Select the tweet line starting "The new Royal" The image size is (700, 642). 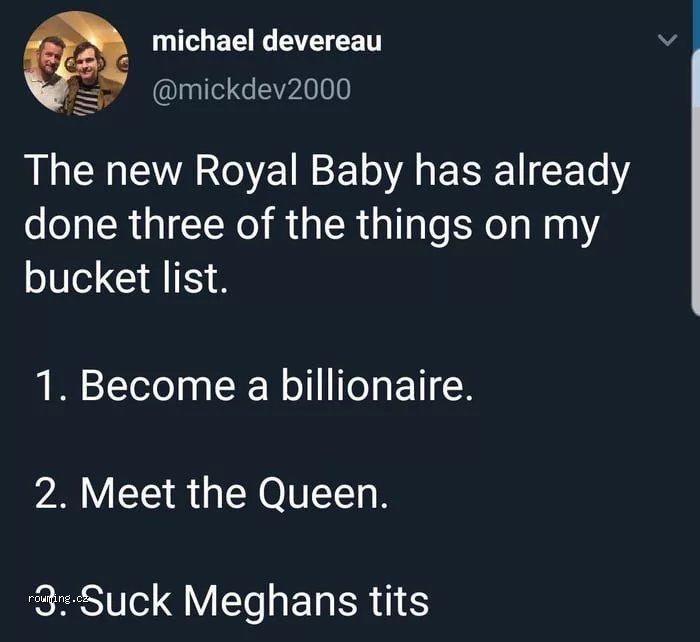[x=326, y=172]
